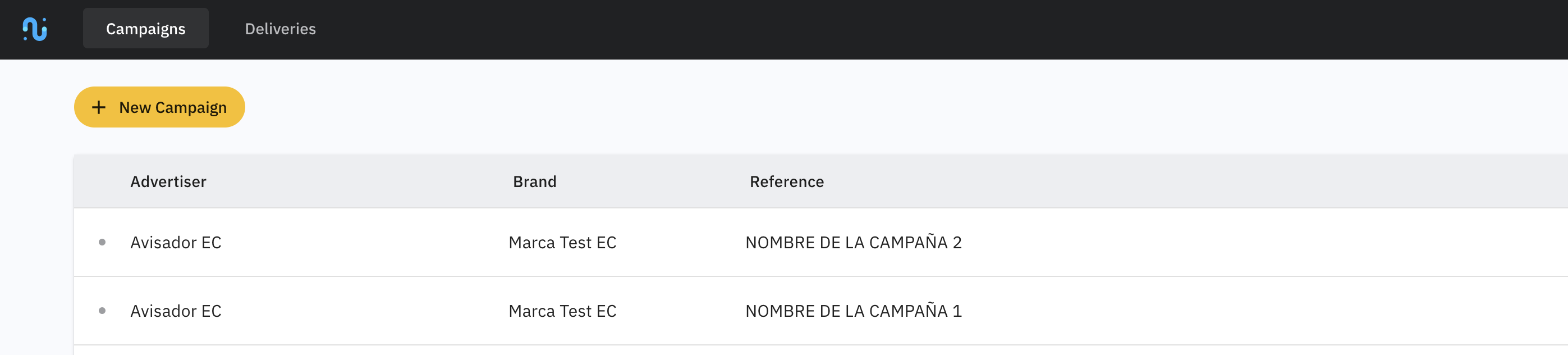1568x355 pixels.
Task: Click the dark top navigation bar
Action: 913,29
